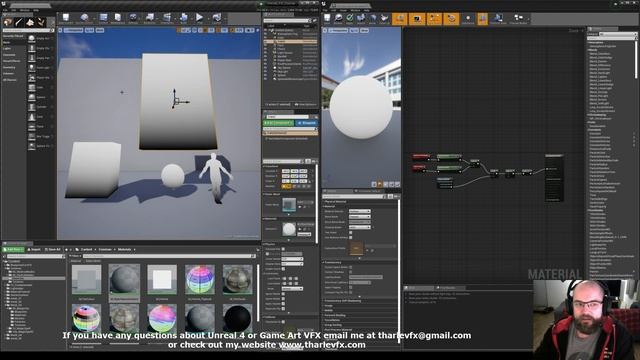The image size is (640, 360).
Task: Select Paint mode in Modes panel
Action: pyautogui.click(x=19, y=22)
